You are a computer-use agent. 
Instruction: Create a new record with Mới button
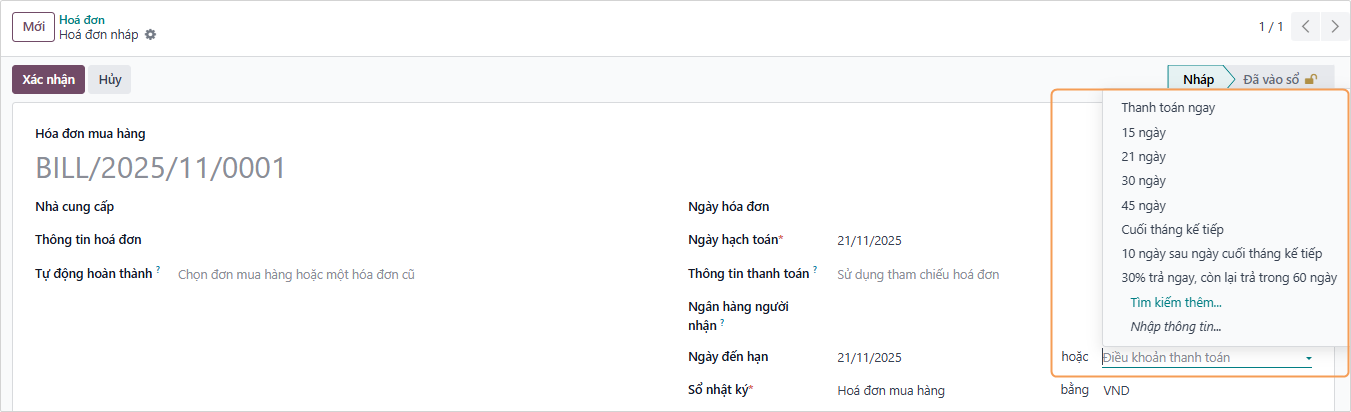click(x=33, y=27)
